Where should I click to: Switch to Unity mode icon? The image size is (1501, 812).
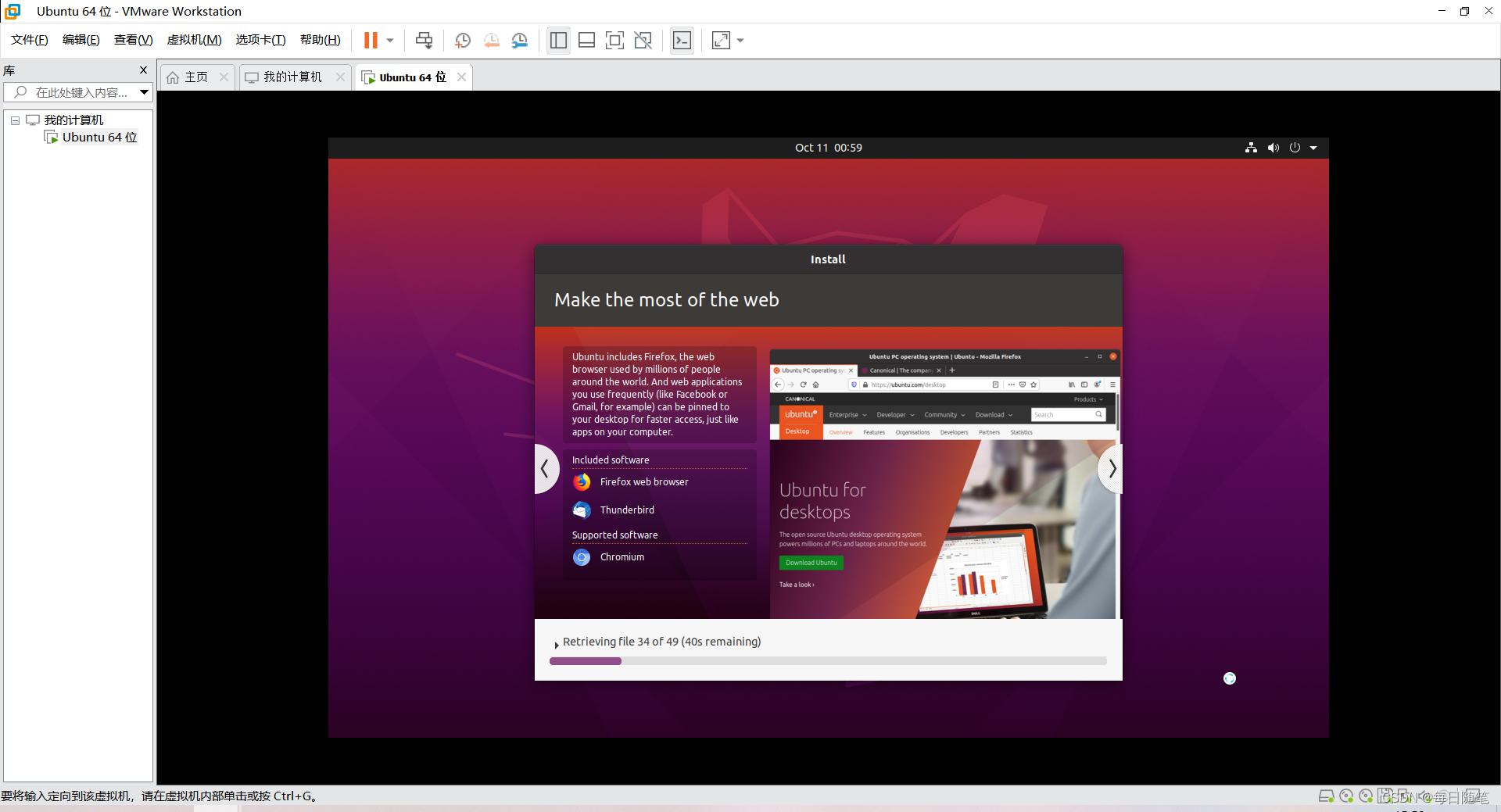click(643, 40)
